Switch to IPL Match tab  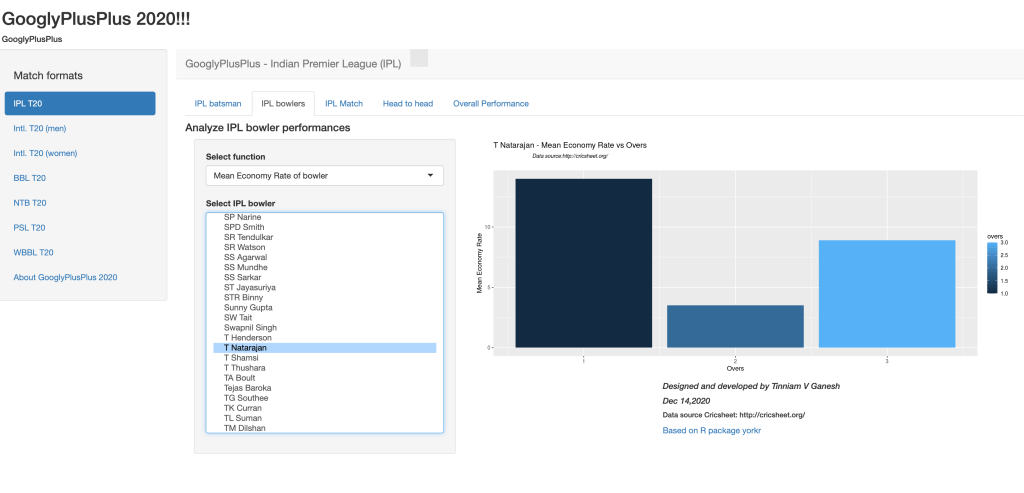pos(343,103)
